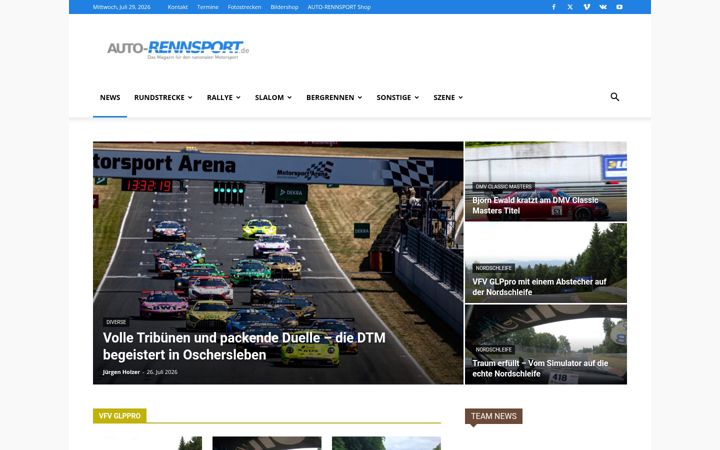Open the Termine link
This screenshot has height=450, width=720.
[208, 7]
